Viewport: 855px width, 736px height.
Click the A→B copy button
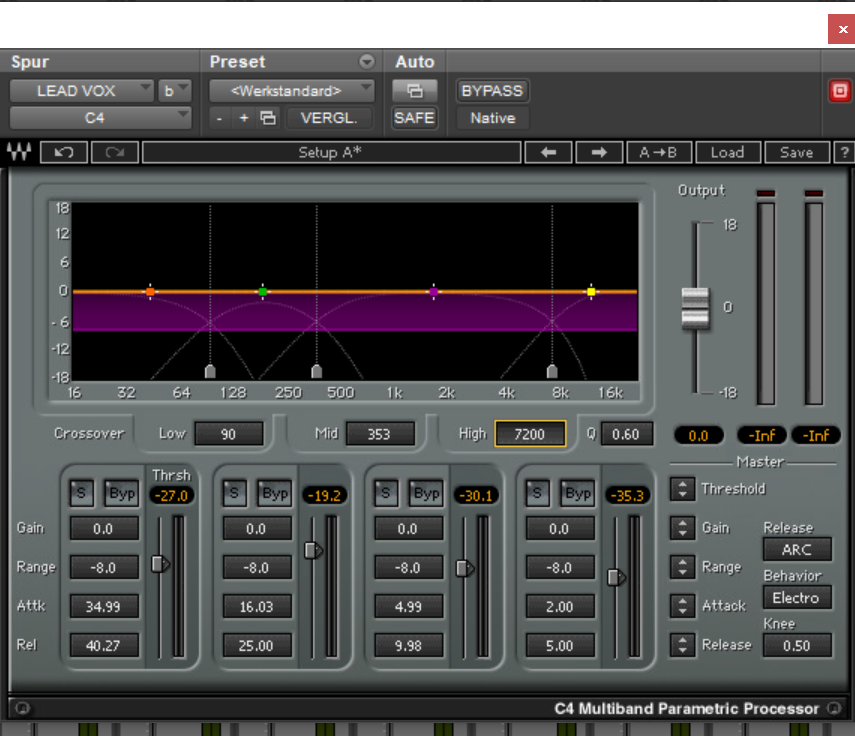(x=659, y=153)
